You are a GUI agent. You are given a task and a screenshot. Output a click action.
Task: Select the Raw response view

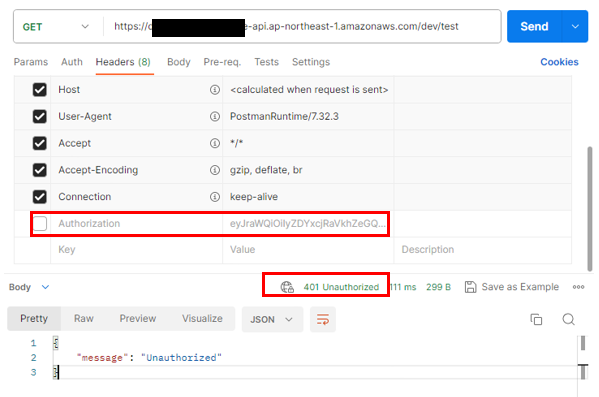pos(84,318)
